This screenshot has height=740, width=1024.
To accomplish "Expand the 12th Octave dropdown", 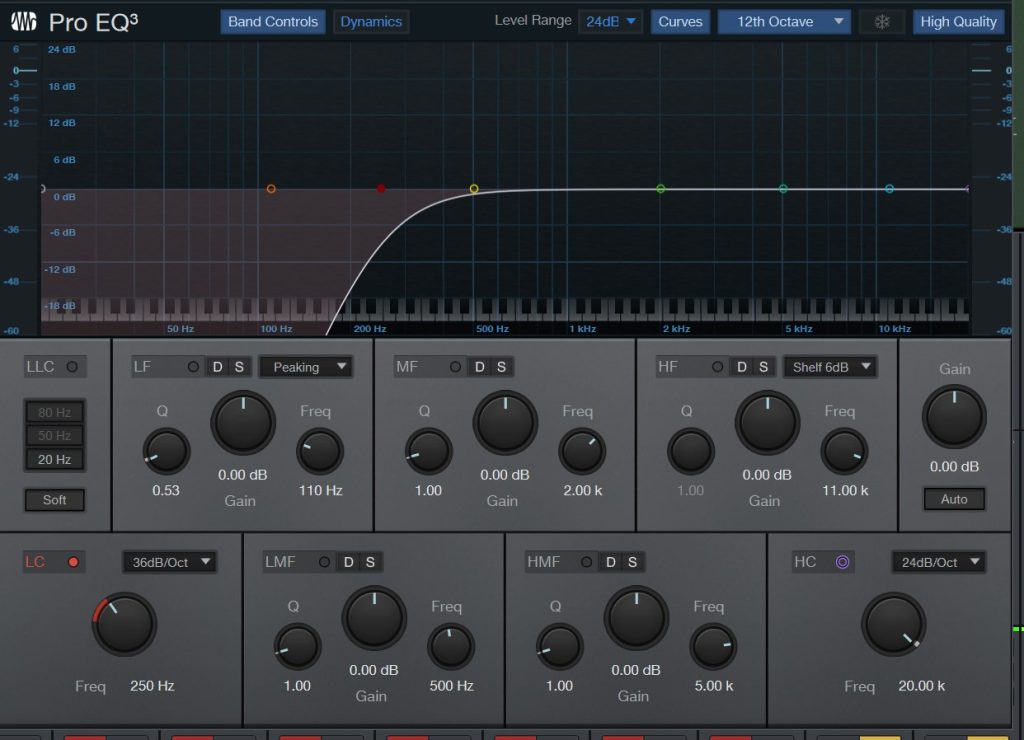I will pos(784,21).
